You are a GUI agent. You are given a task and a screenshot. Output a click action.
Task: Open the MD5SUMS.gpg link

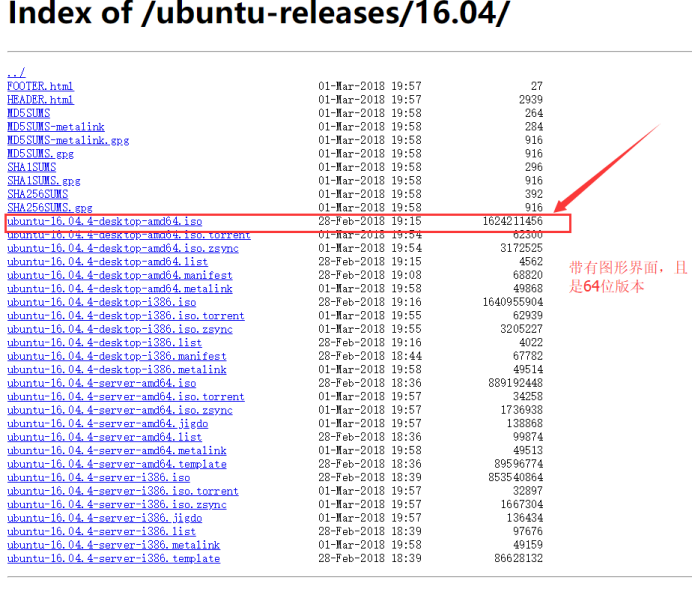point(40,153)
